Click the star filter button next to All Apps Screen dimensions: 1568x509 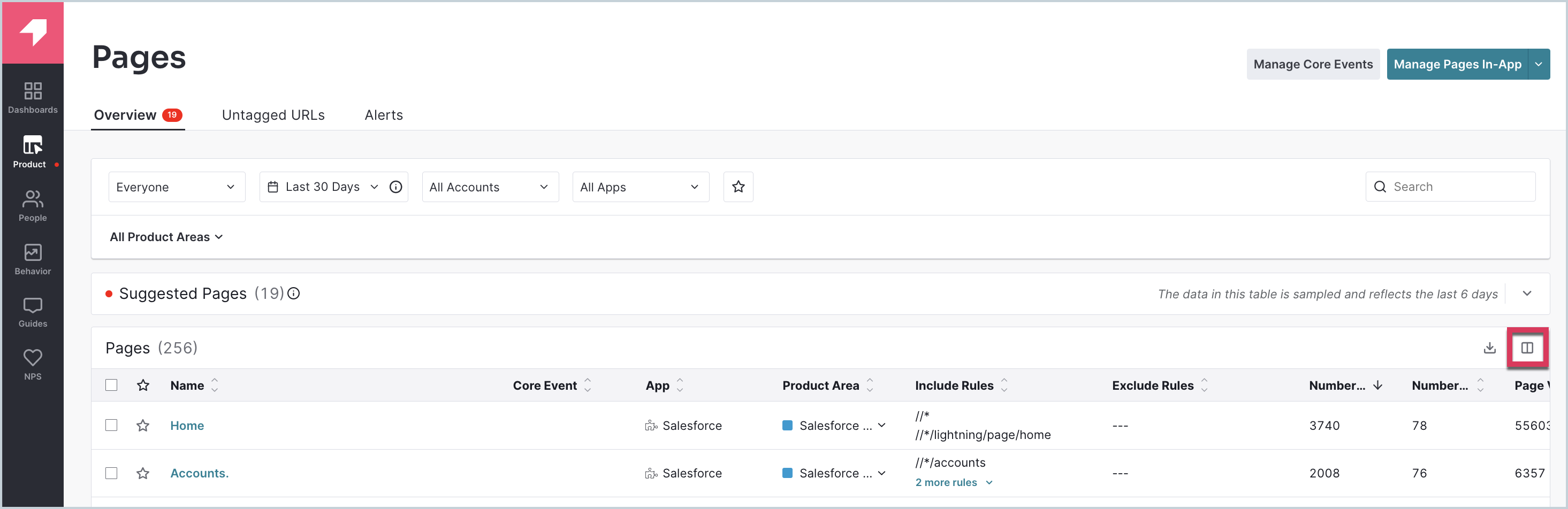click(739, 187)
